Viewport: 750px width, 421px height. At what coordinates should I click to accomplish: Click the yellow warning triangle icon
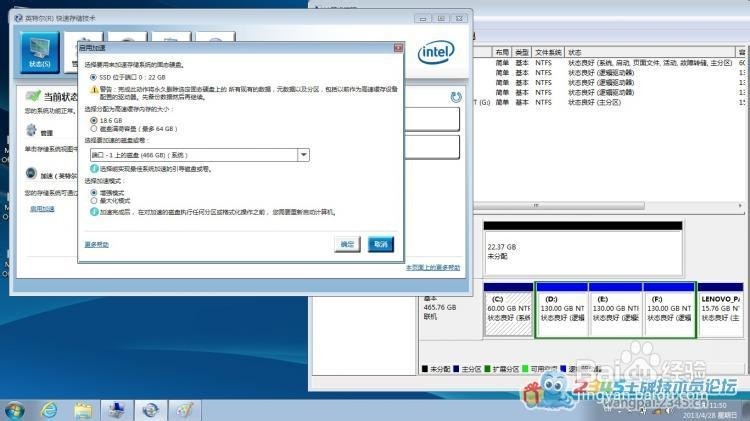(x=94, y=89)
